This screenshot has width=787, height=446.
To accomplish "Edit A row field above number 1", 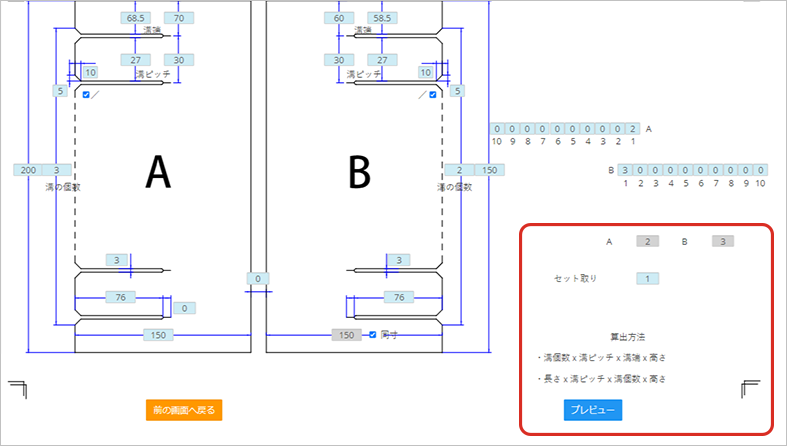I will pos(633,129).
